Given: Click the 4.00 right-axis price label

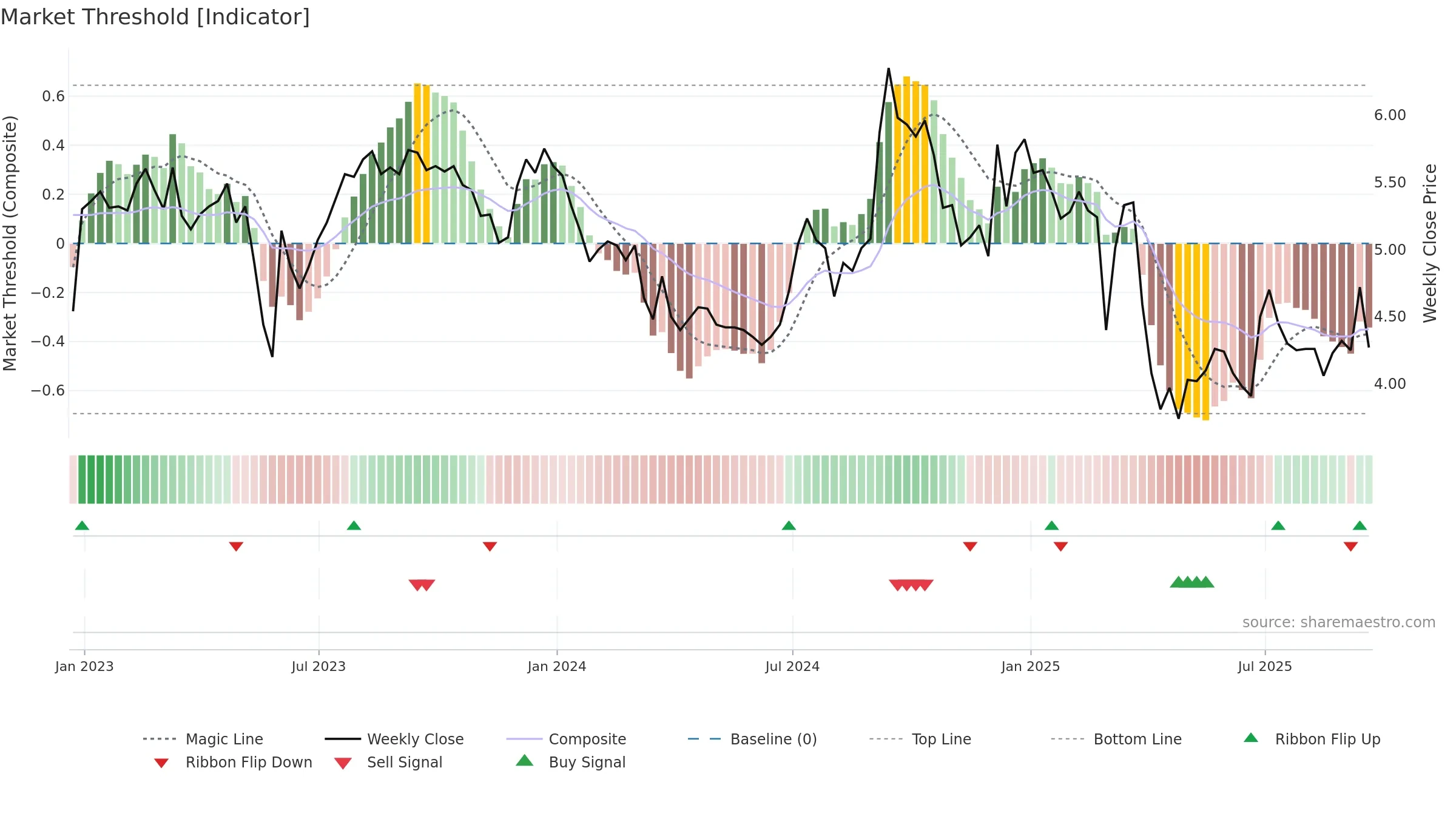Looking at the screenshot, I should click(1390, 384).
